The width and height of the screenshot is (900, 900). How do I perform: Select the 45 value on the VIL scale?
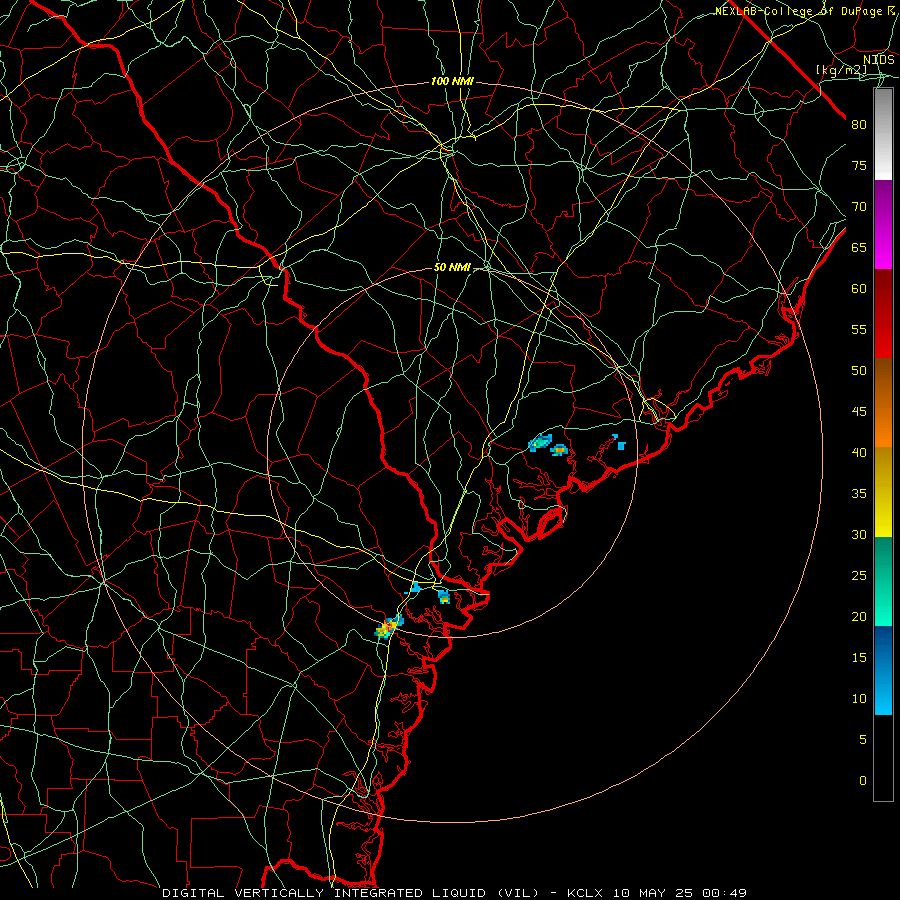tap(859, 412)
